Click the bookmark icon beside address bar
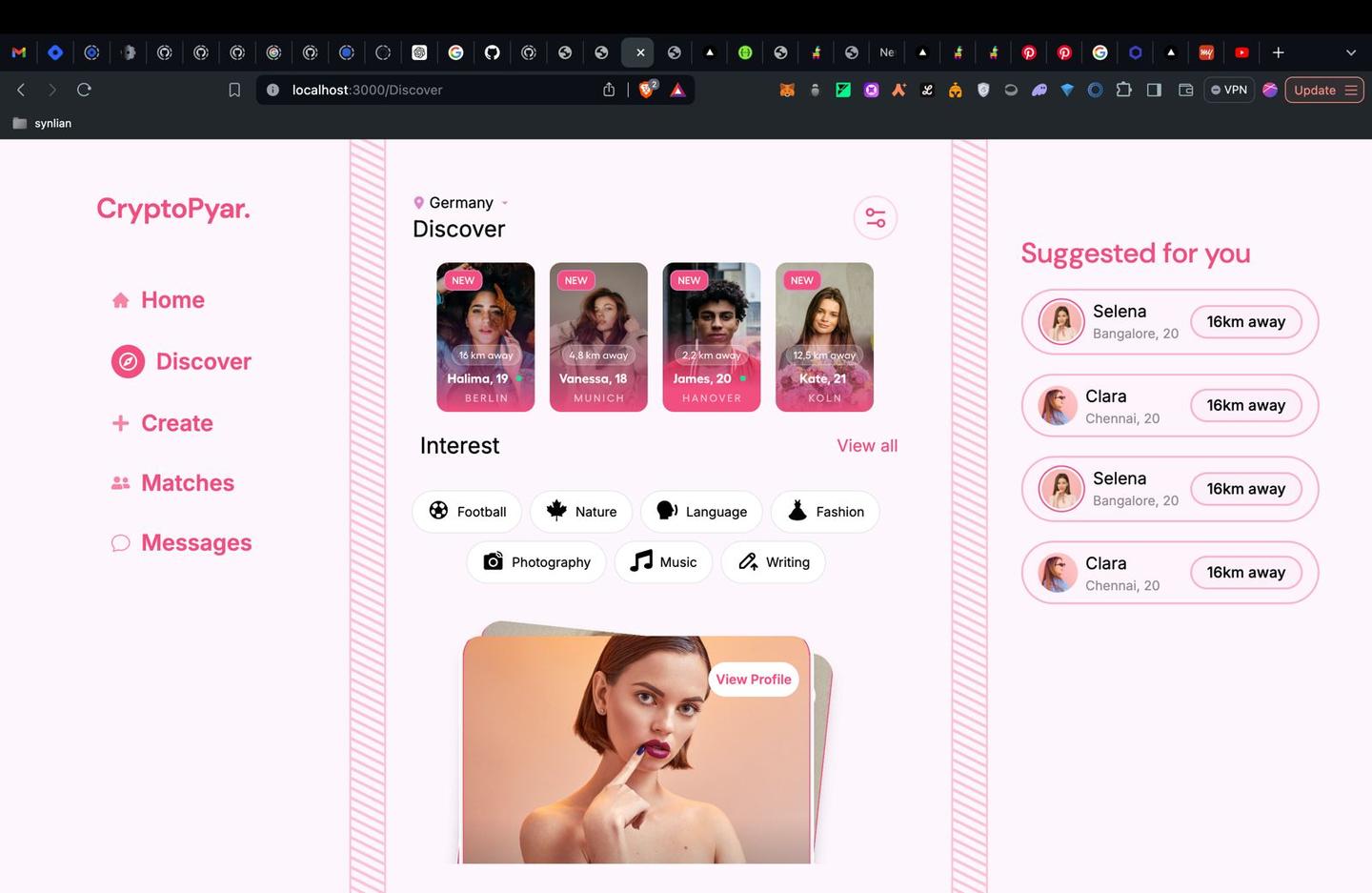This screenshot has width=1372, height=893. [x=234, y=90]
